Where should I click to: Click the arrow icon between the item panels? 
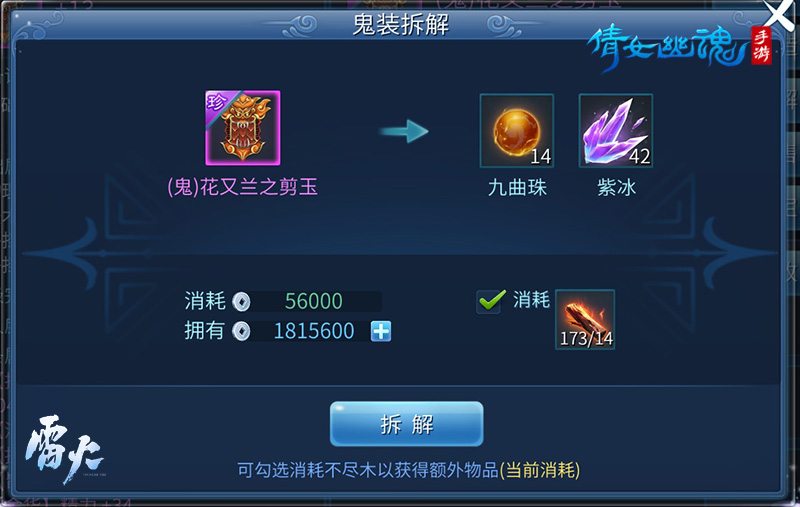click(405, 131)
